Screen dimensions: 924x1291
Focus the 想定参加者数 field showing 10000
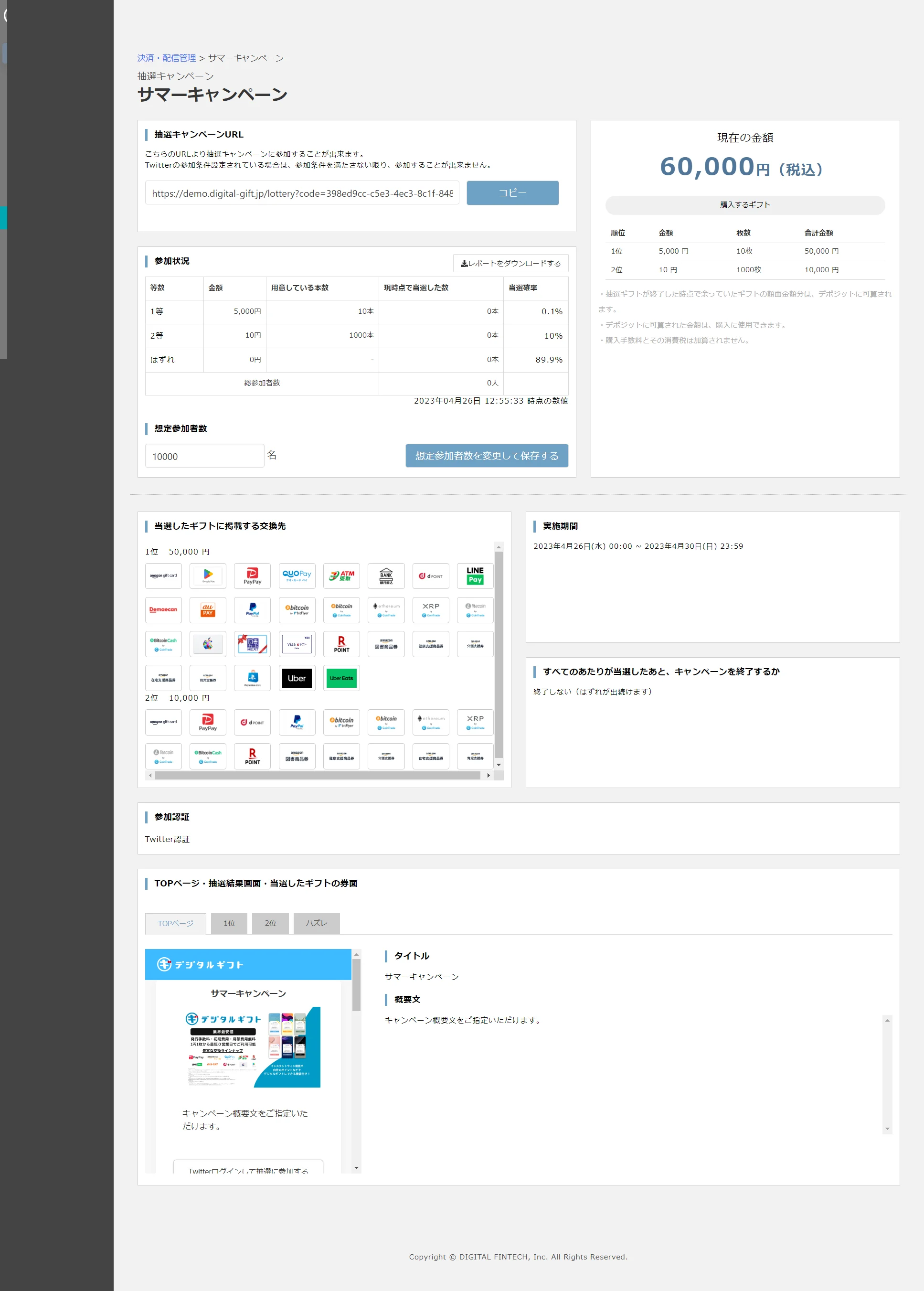(x=204, y=456)
